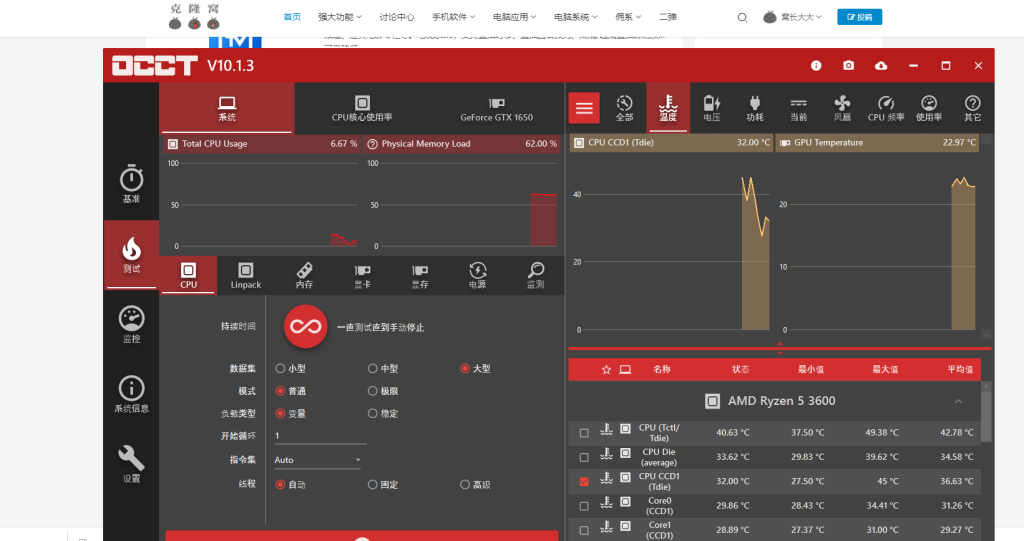The width and height of the screenshot is (1024, 541).
Task: Expand the 手机软件 website menu
Action: (x=453, y=17)
